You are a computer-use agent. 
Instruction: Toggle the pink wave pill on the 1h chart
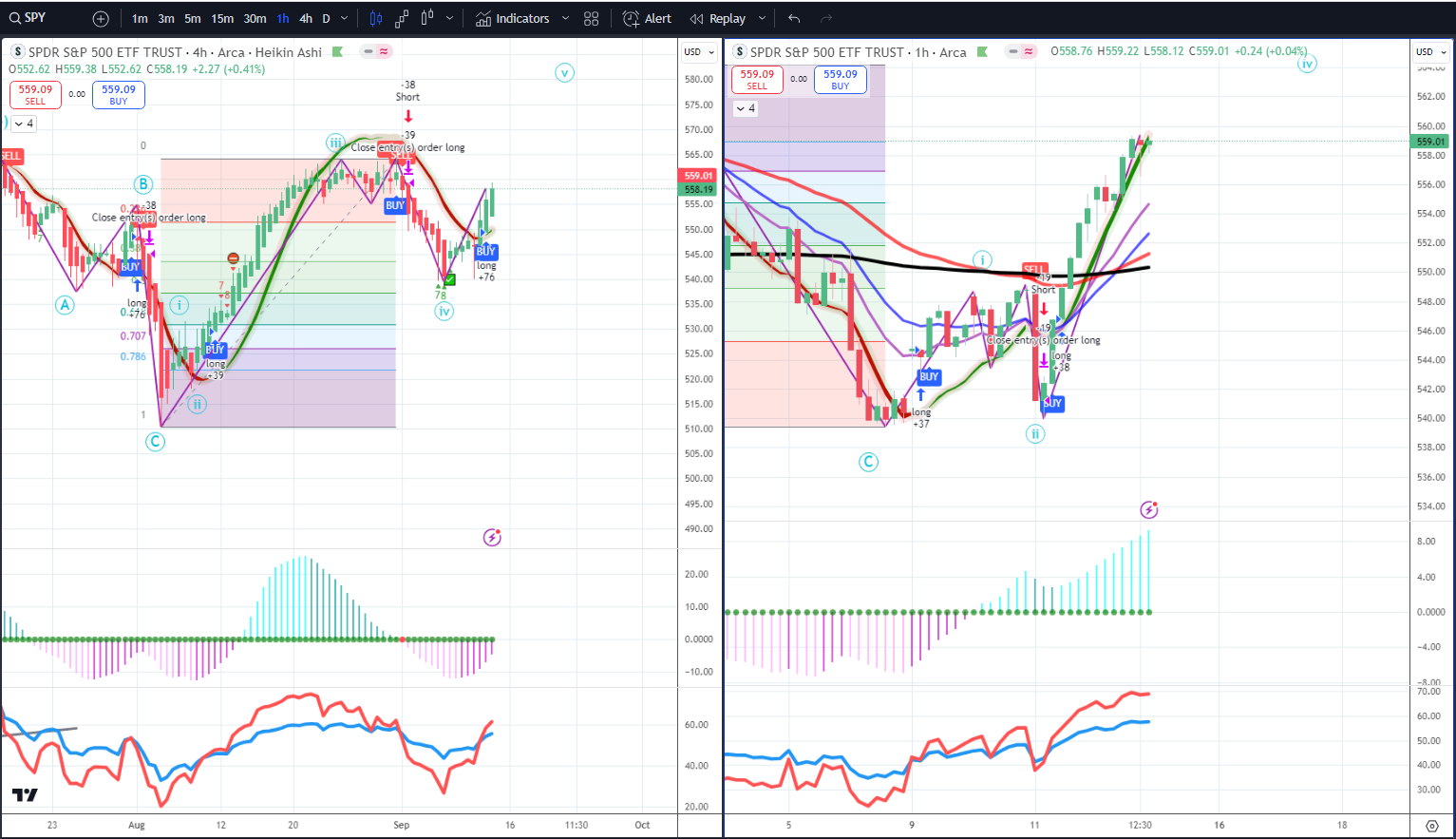pyautogui.click(x=1029, y=52)
